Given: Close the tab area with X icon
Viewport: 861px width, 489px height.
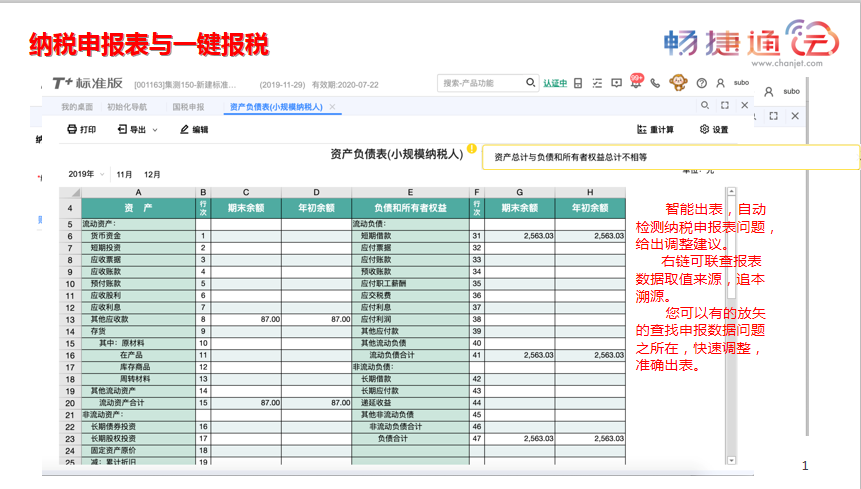Looking at the screenshot, I should (745, 105).
